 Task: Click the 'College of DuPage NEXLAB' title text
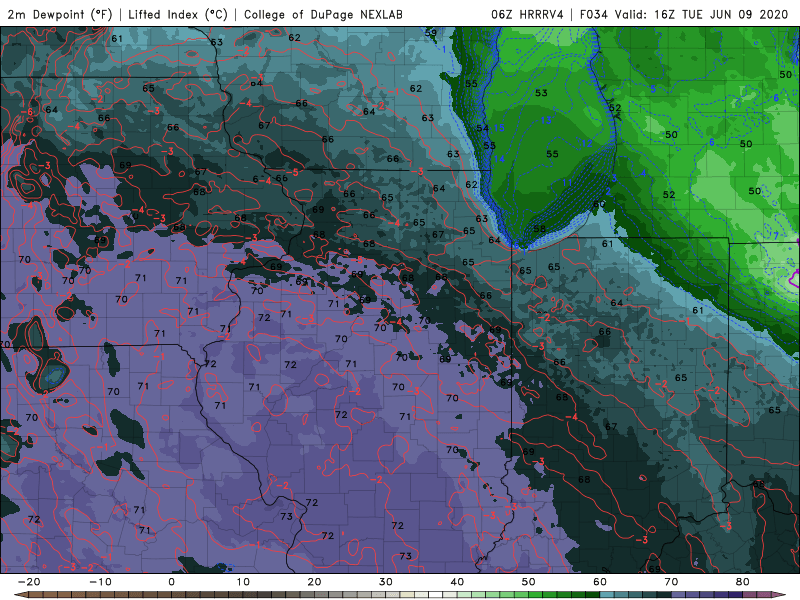coord(323,14)
